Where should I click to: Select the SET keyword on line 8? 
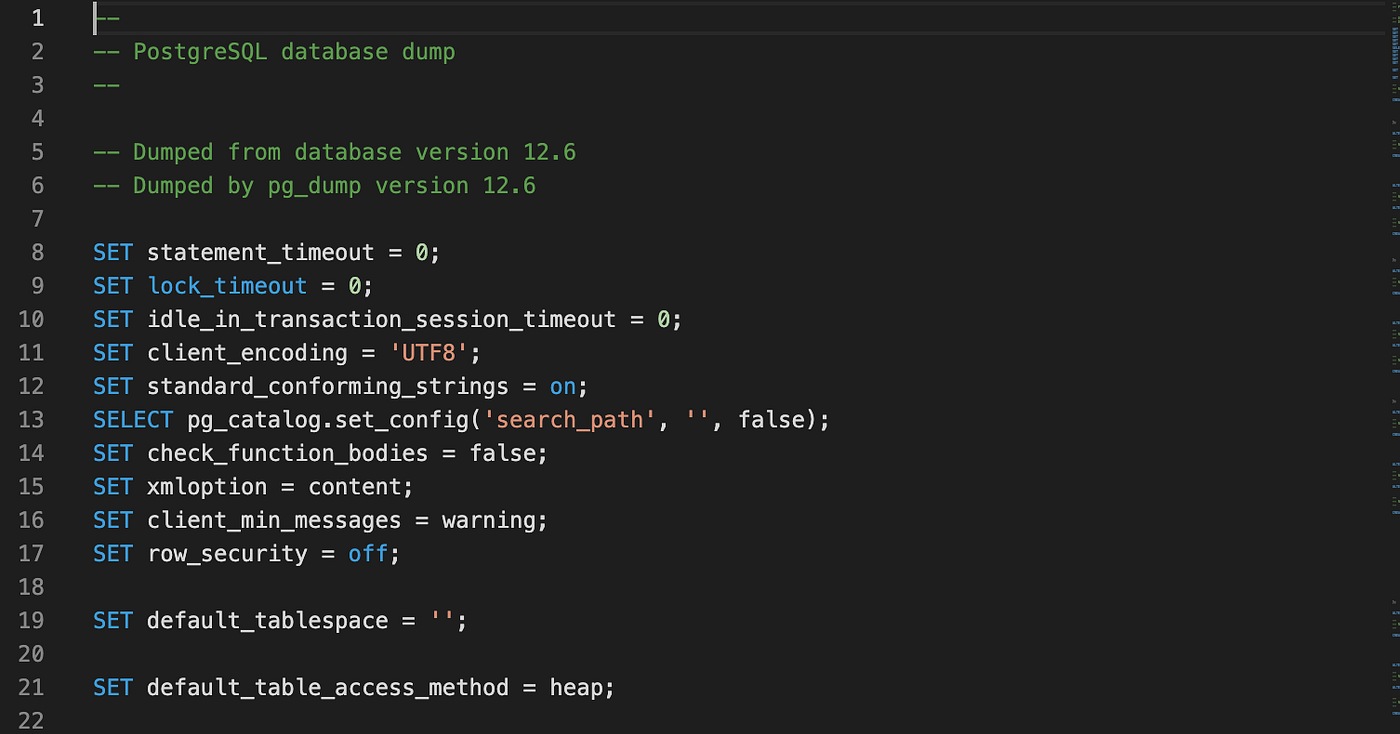[112, 252]
